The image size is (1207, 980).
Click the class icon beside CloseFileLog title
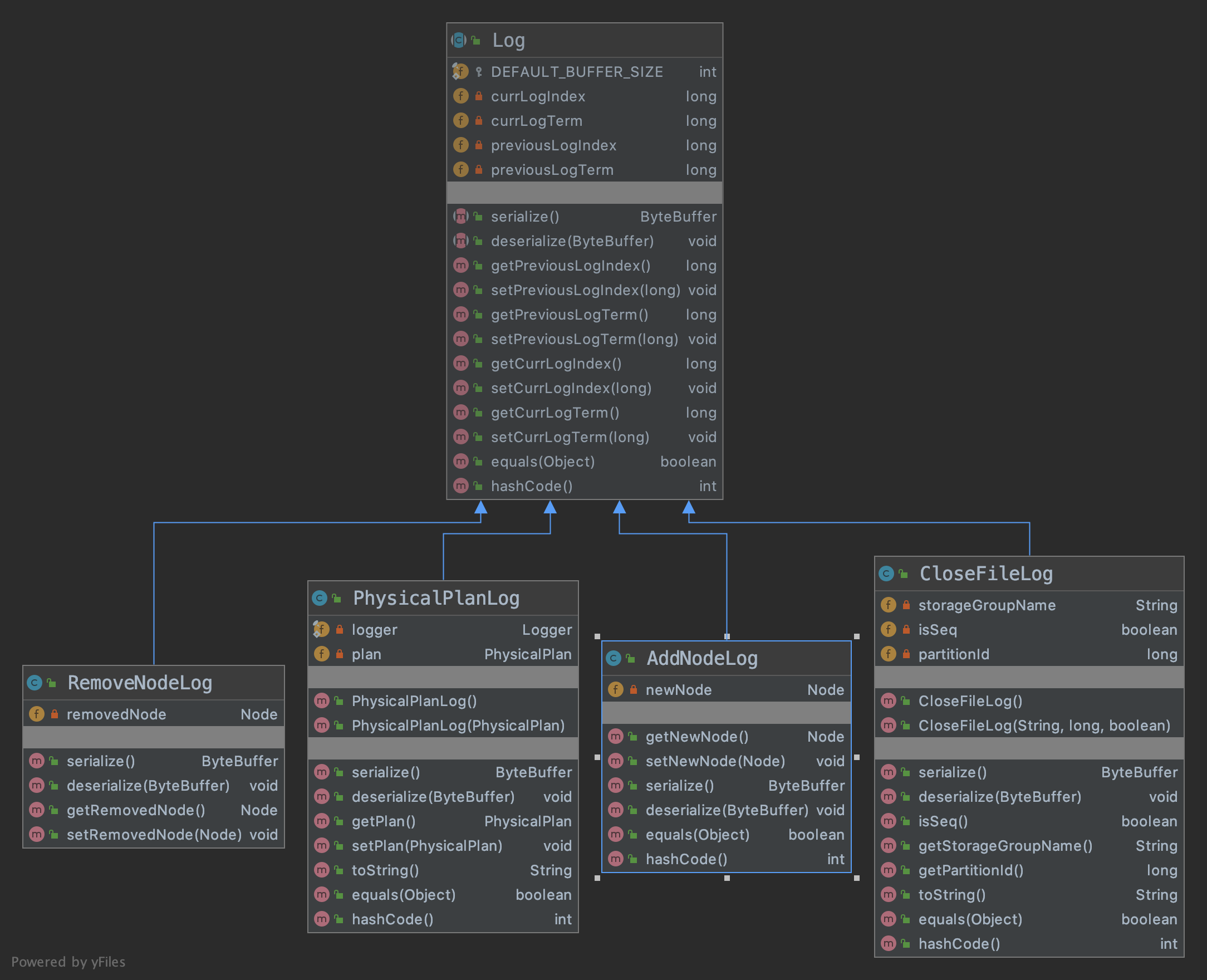(x=886, y=574)
